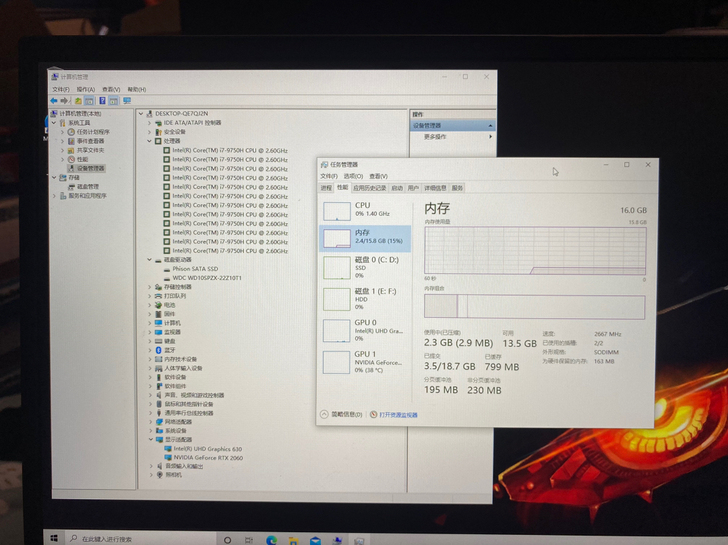Collapse the 设备管理器 actions header arrow
Viewport: 728px width, 545px height.
pyautogui.click(x=490, y=126)
